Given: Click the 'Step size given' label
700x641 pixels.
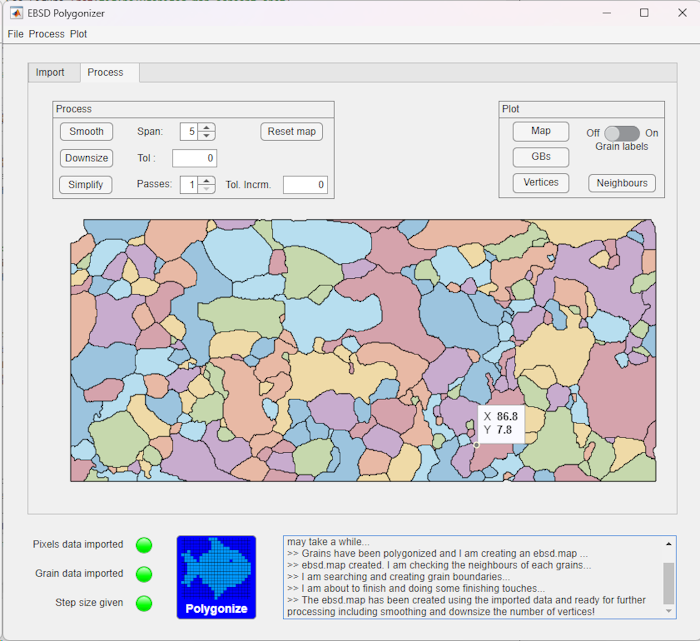Looking at the screenshot, I should pyautogui.click(x=89, y=603).
